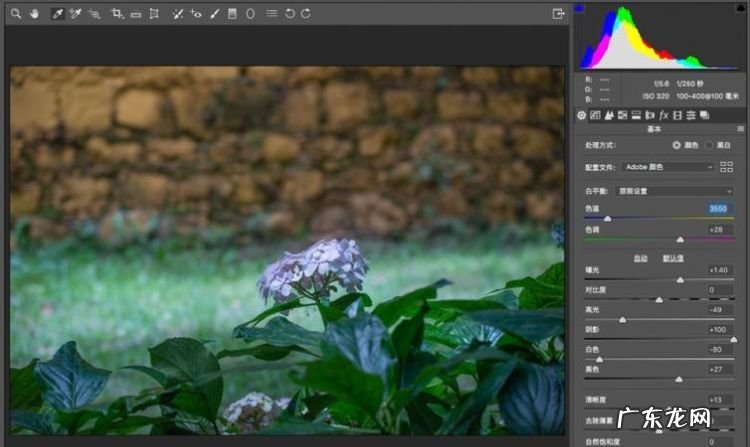This screenshot has width=750, height=447.
Task: Open the HSL Adjustments panel tab
Action: pos(622,115)
